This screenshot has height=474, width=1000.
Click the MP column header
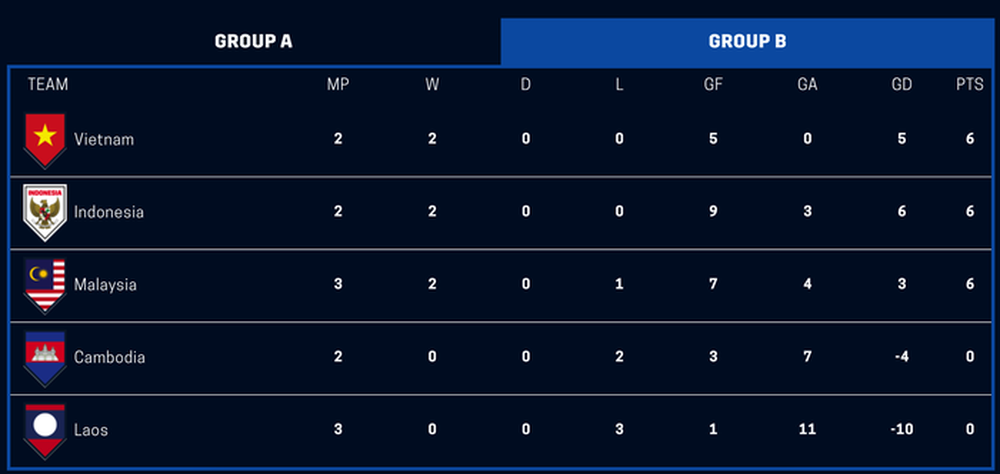coord(337,84)
